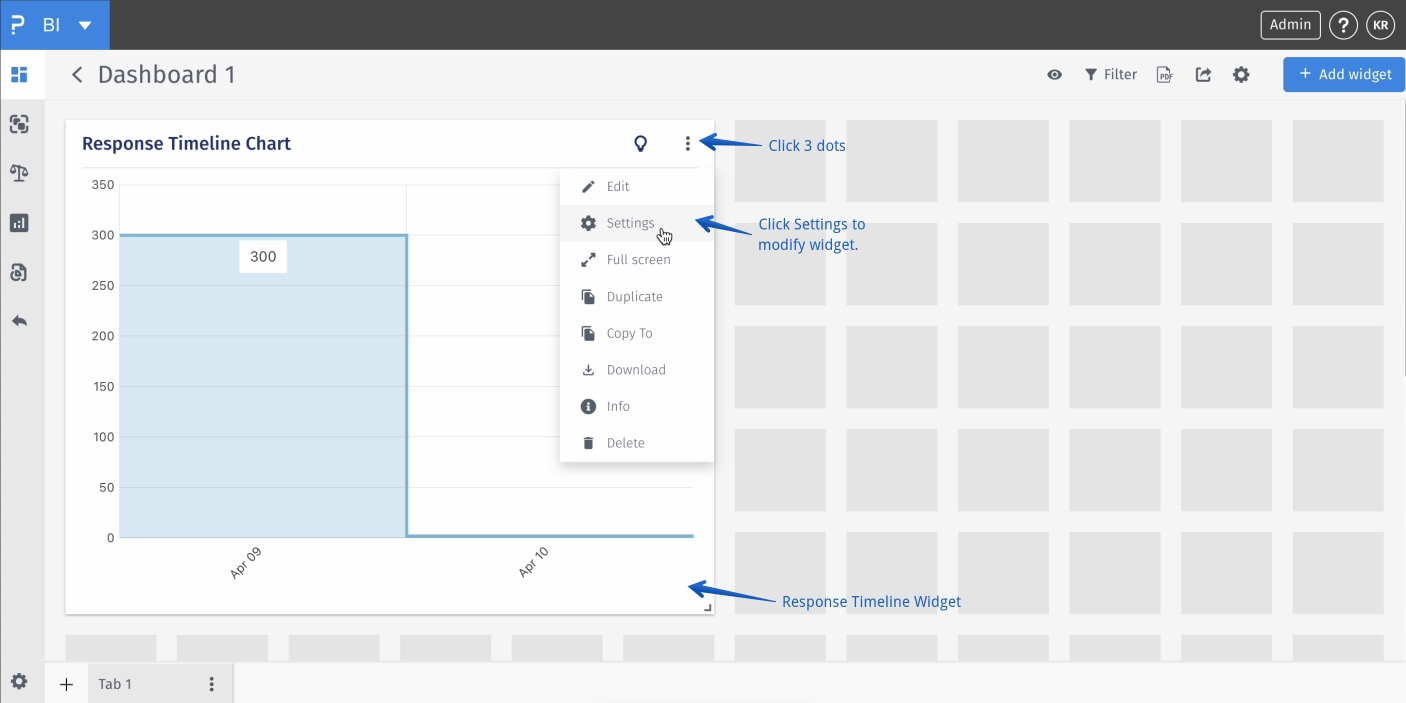Click the widget resize handle corner
The height and width of the screenshot is (703, 1406).
(708, 607)
